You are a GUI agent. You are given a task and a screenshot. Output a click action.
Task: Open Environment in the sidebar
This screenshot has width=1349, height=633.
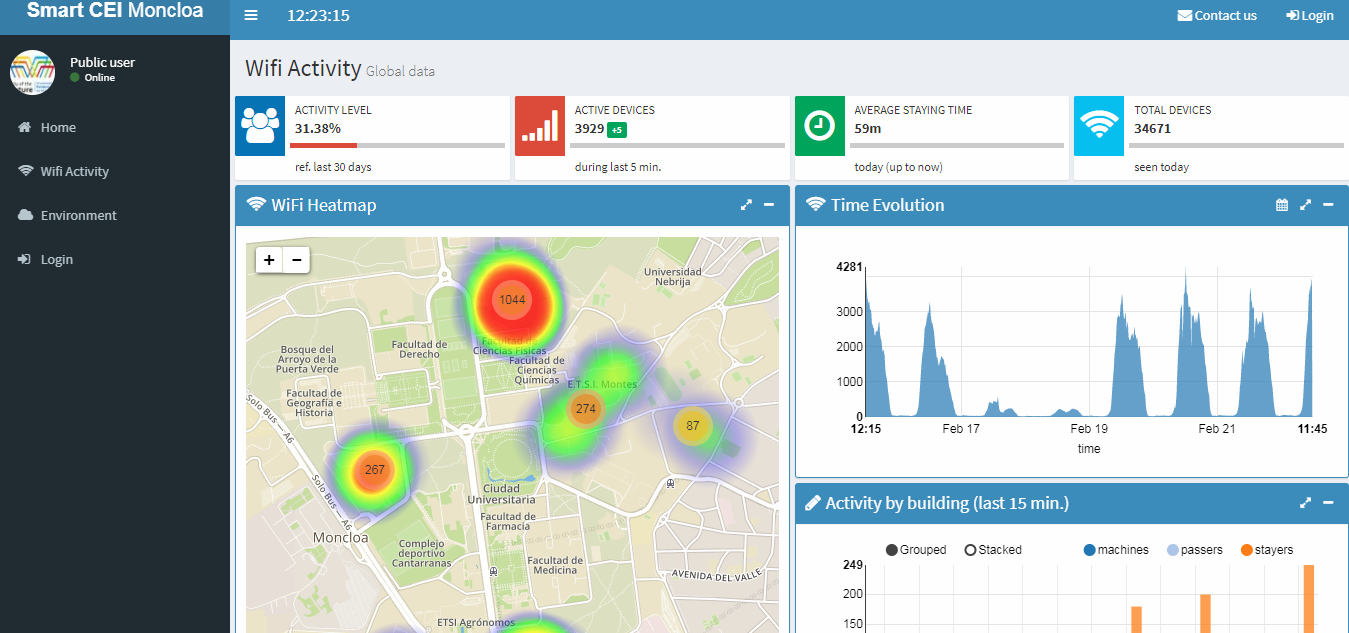click(x=78, y=216)
